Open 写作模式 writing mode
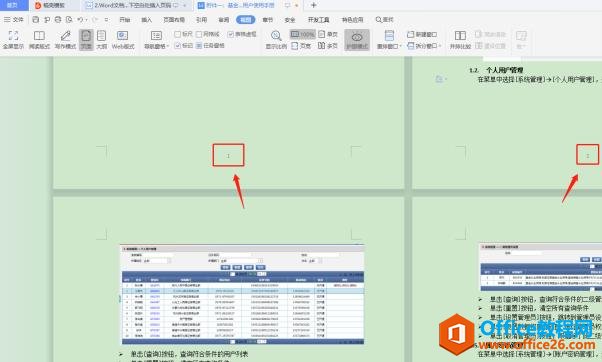Image resolution: width=602 pixels, height=362 pixels. (x=65, y=40)
